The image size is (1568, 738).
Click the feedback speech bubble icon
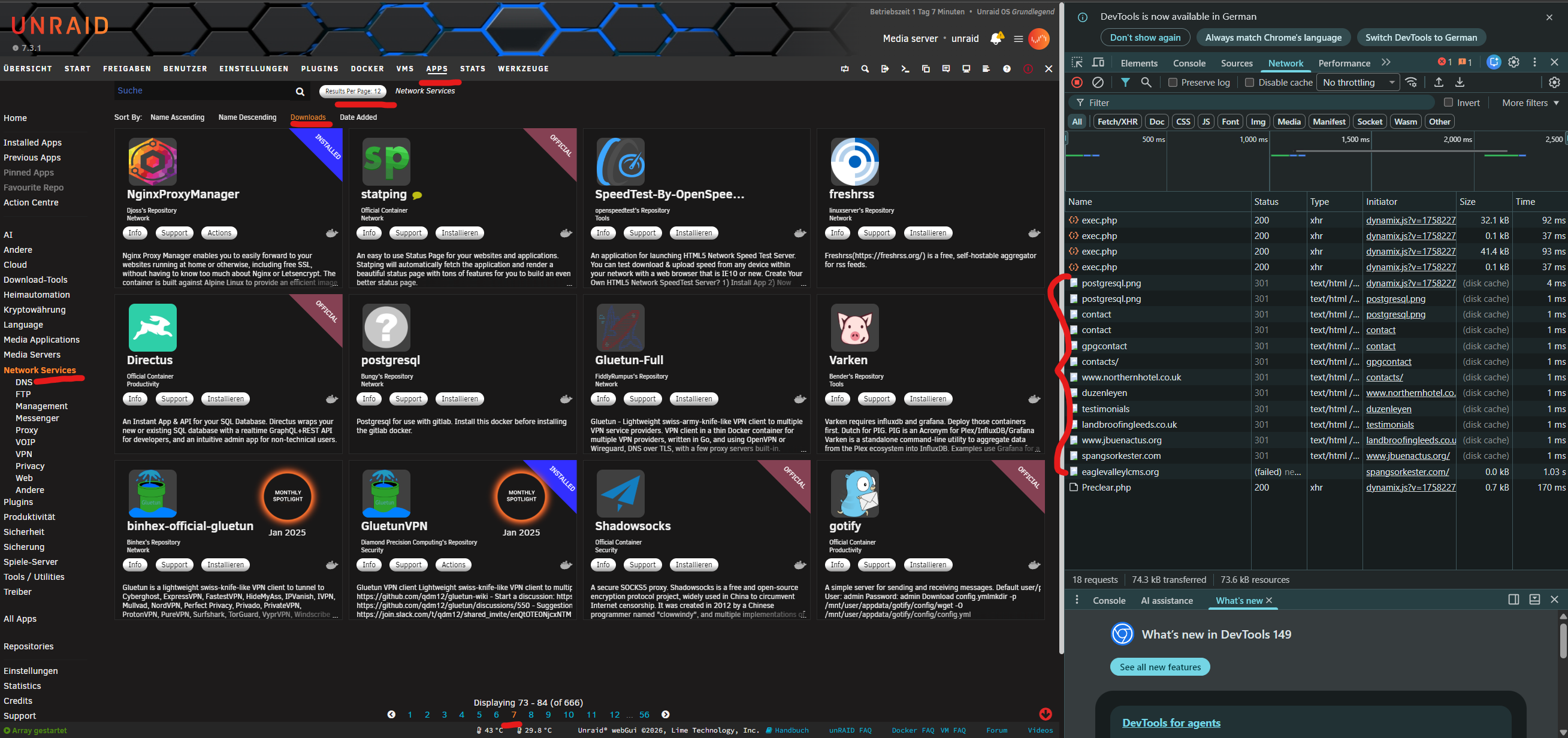pos(946,69)
